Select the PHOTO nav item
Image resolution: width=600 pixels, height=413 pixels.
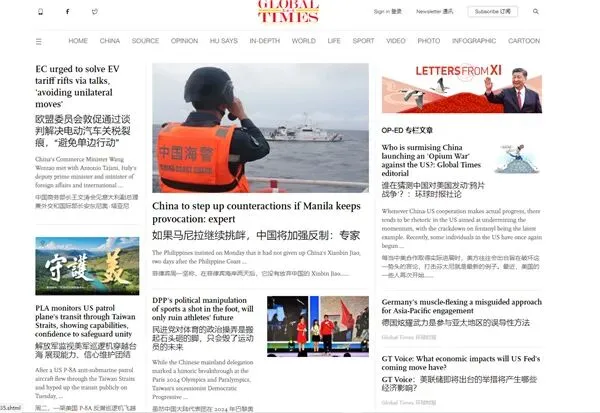tap(429, 41)
